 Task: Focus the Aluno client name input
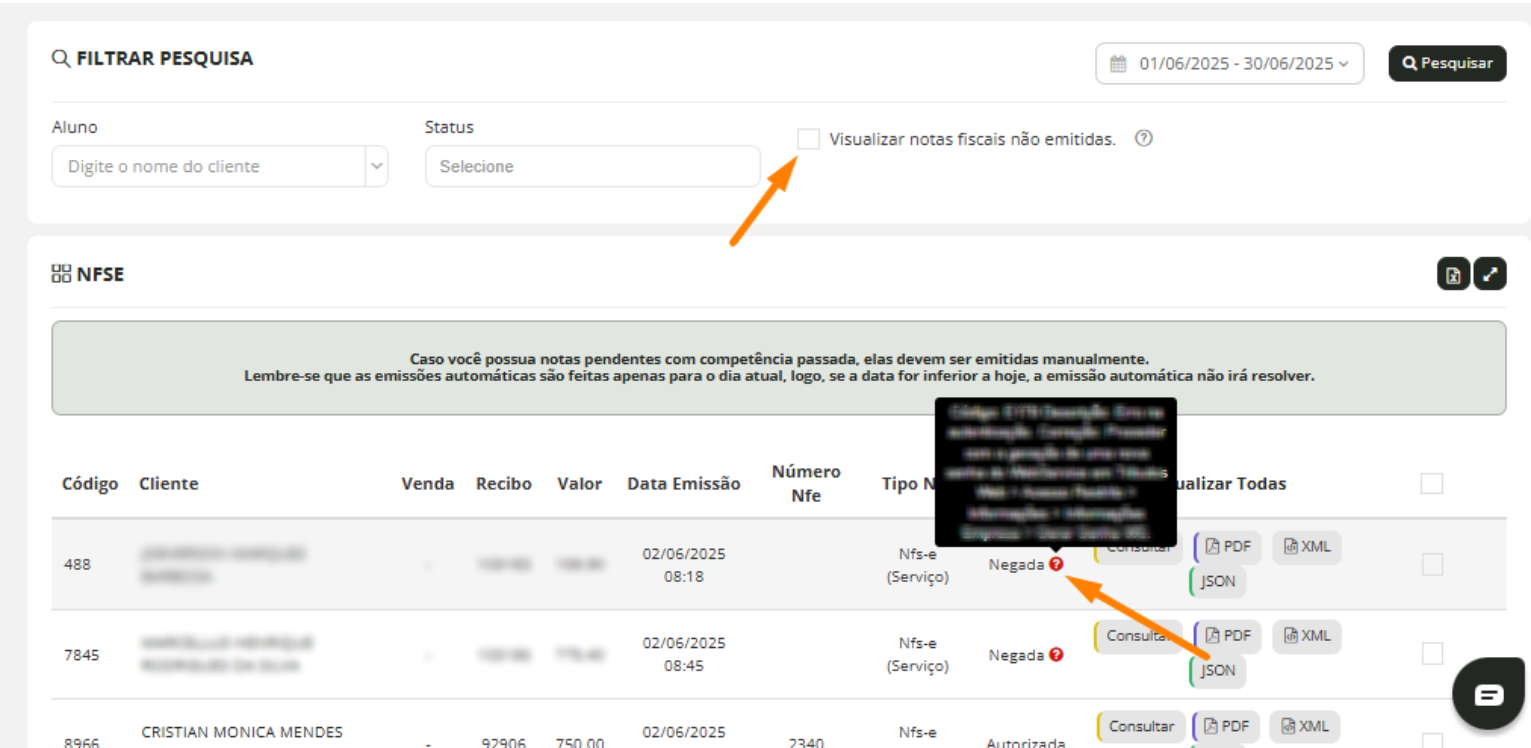209,166
